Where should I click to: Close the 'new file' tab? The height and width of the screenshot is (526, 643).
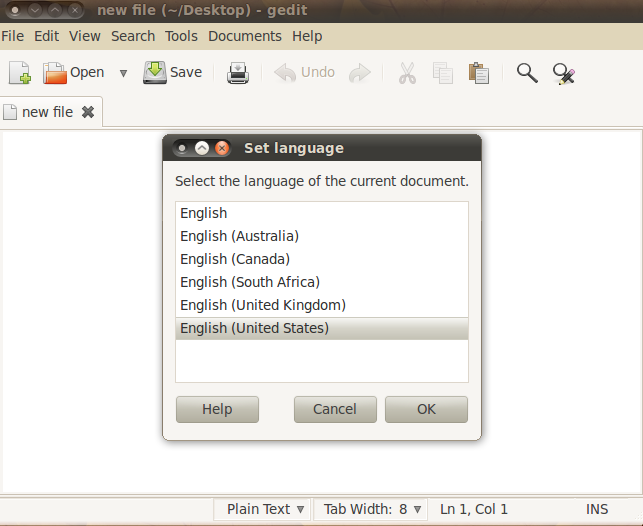coord(88,112)
